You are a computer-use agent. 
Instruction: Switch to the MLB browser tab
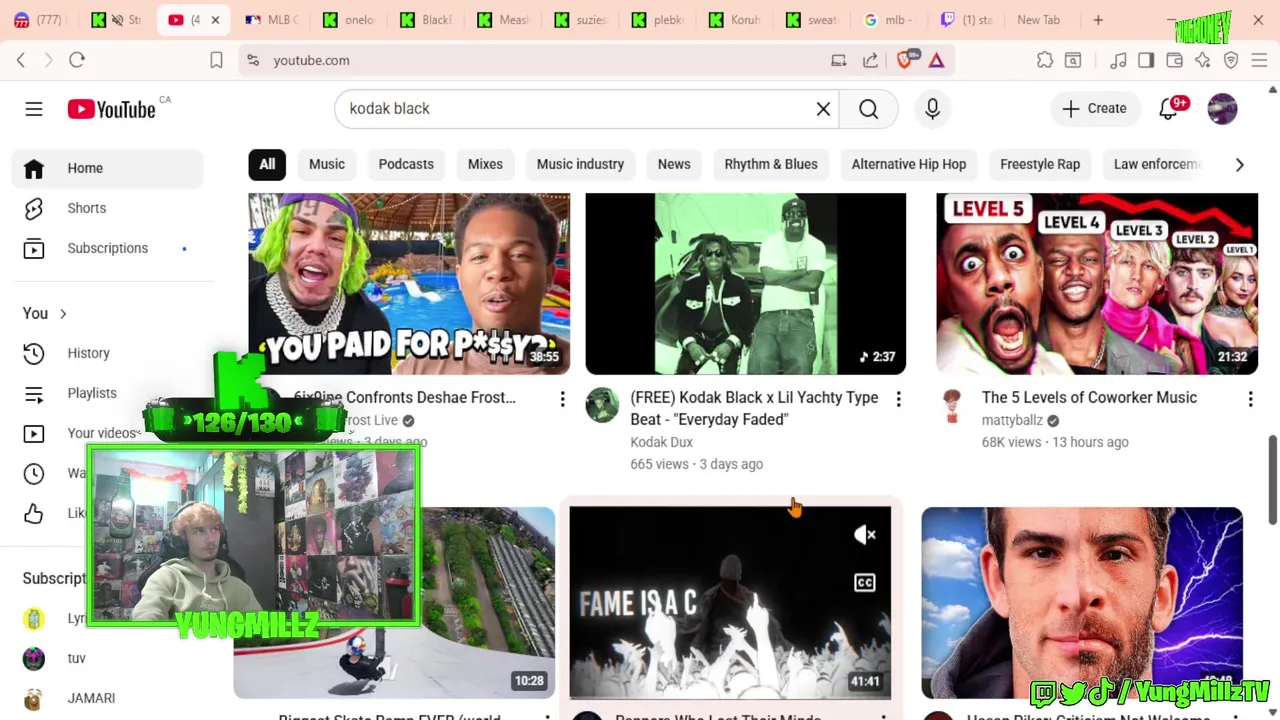(272, 20)
